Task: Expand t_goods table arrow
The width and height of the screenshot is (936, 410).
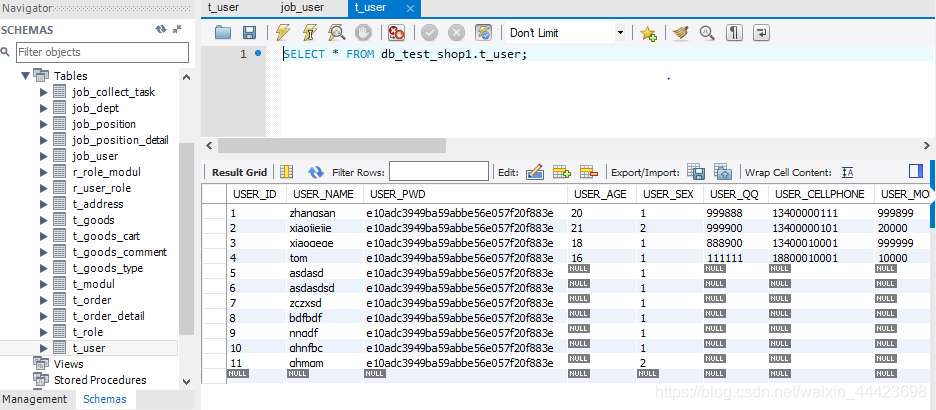Action: (44, 220)
